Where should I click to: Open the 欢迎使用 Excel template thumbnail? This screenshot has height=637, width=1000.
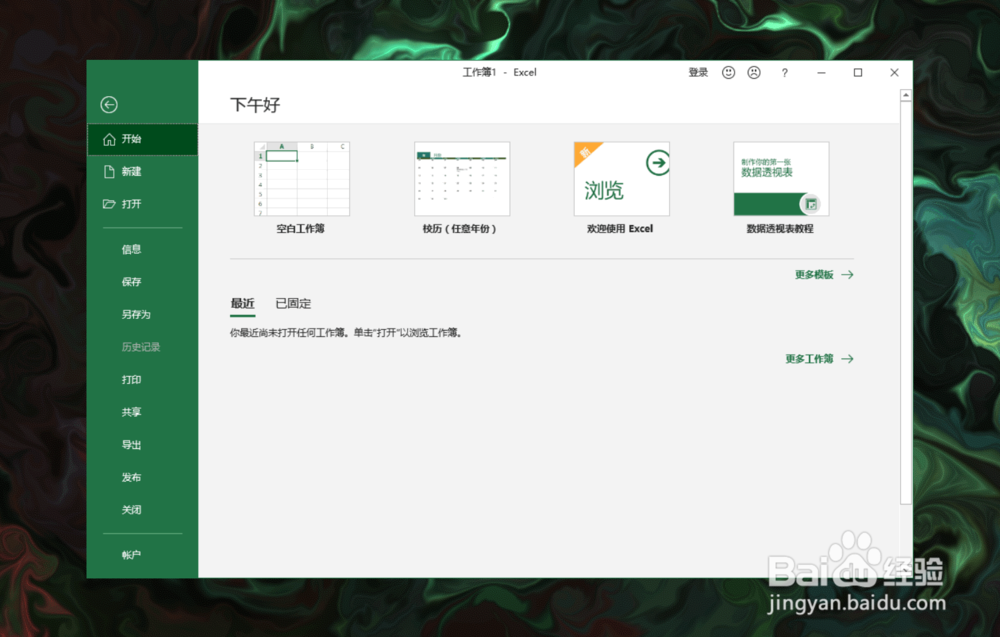tap(622, 179)
